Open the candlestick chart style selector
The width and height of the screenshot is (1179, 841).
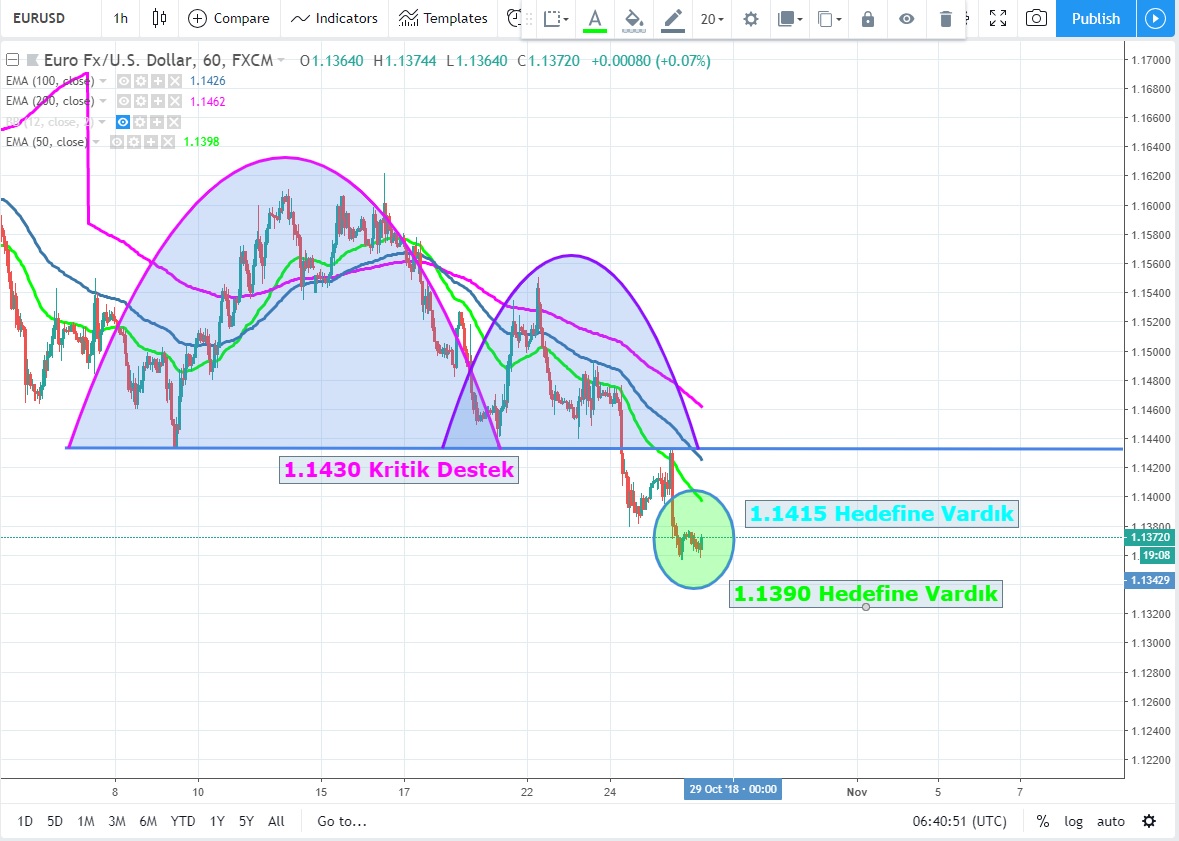[x=159, y=18]
